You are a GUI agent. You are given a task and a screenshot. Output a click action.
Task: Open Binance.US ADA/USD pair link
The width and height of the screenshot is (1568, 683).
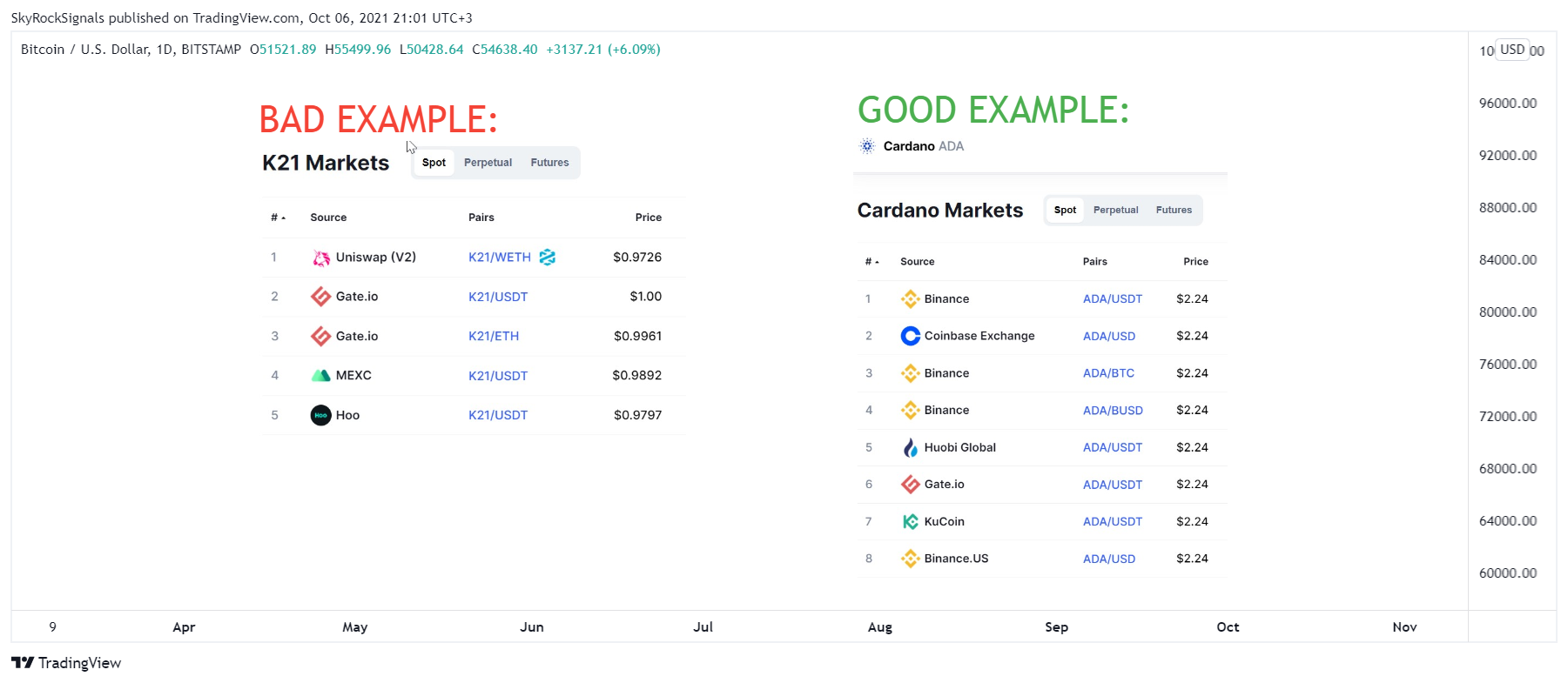pos(1109,559)
